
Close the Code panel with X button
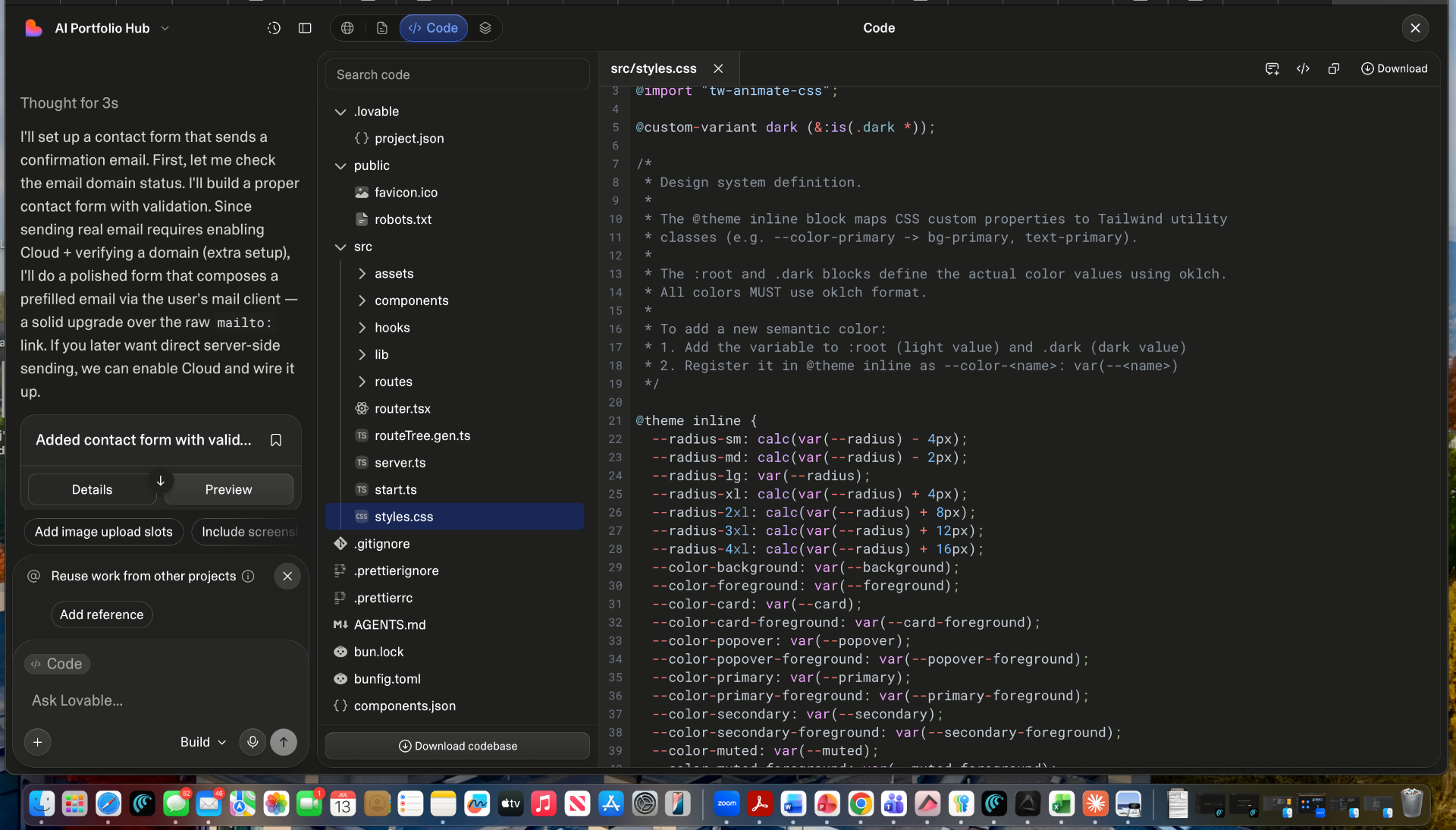coord(1415,28)
